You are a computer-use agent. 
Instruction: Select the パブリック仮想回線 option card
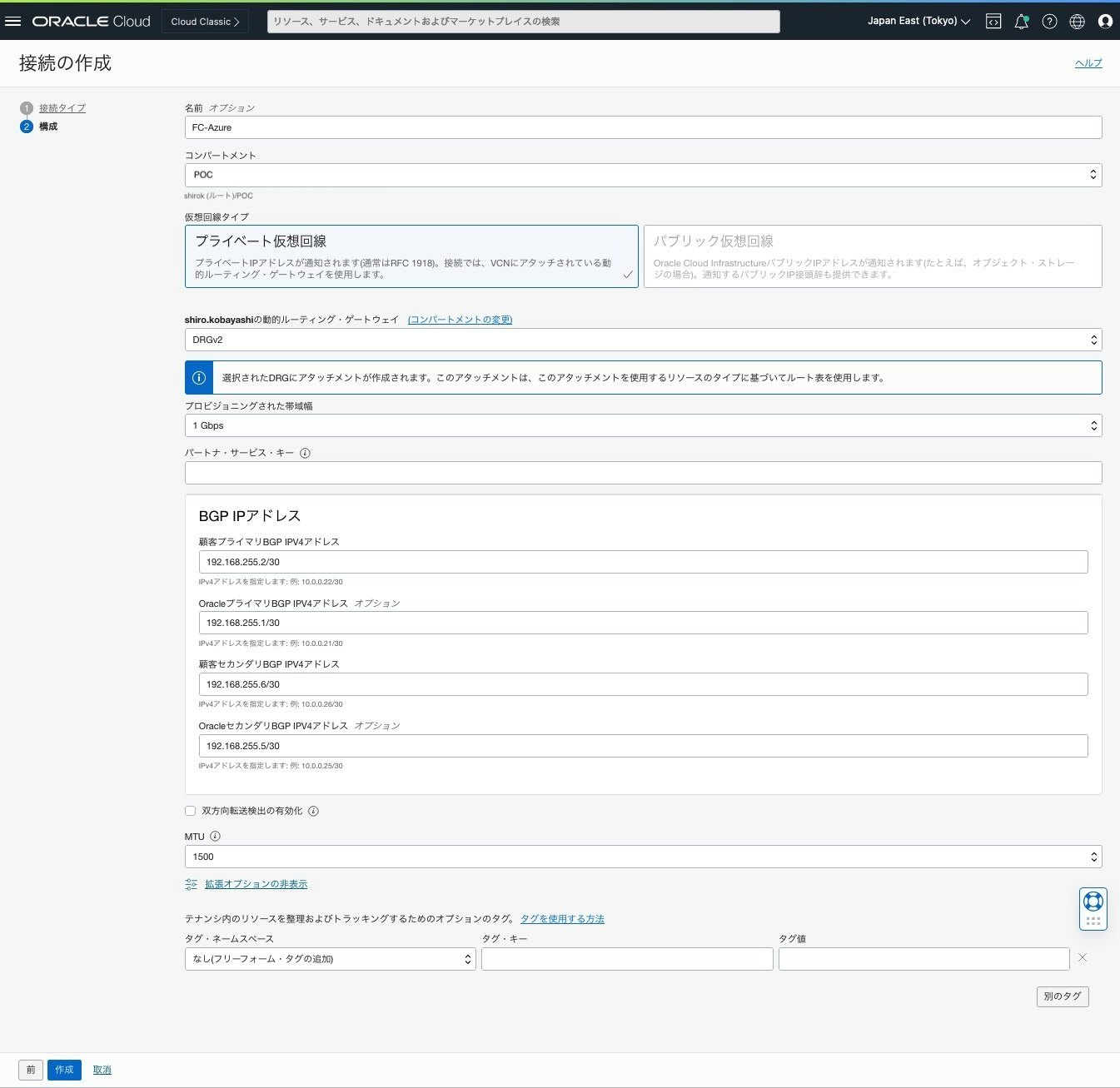coord(873,256)
